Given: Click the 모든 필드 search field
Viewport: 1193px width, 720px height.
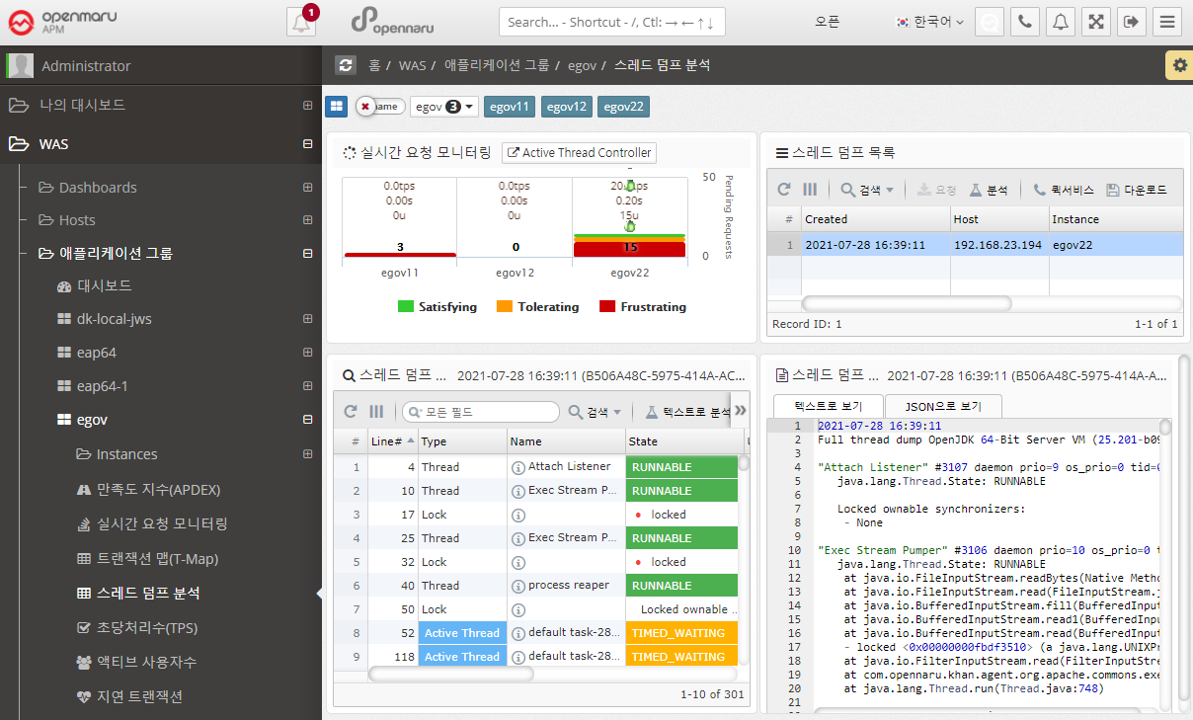Looking at the screenshot, I should [481, 412].
